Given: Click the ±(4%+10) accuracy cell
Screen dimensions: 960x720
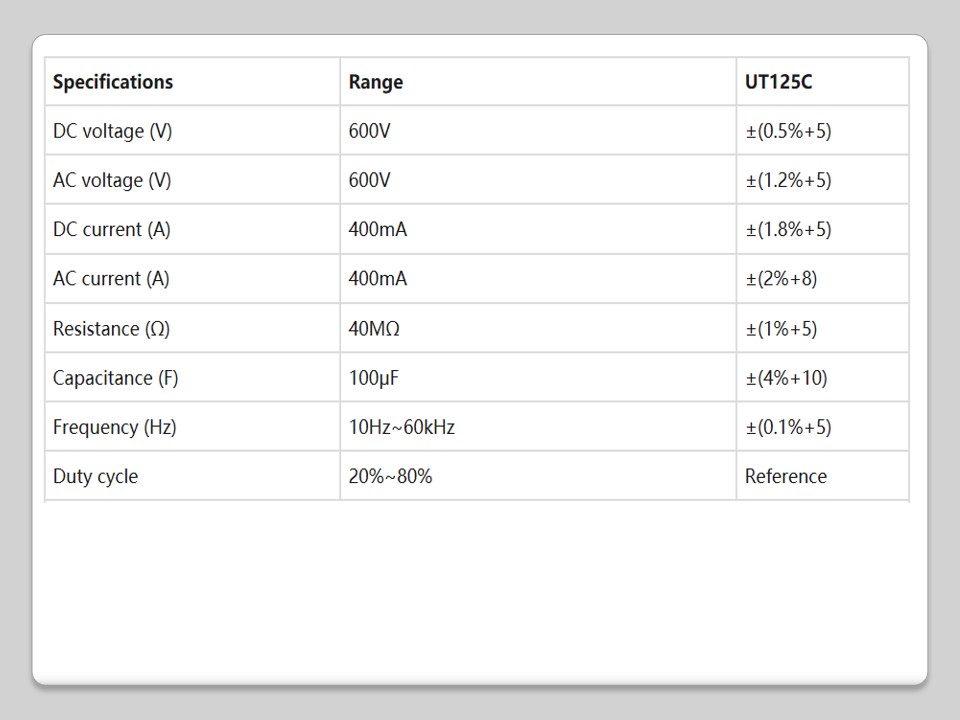Looking at the screenshot, I should pos(786,378).
